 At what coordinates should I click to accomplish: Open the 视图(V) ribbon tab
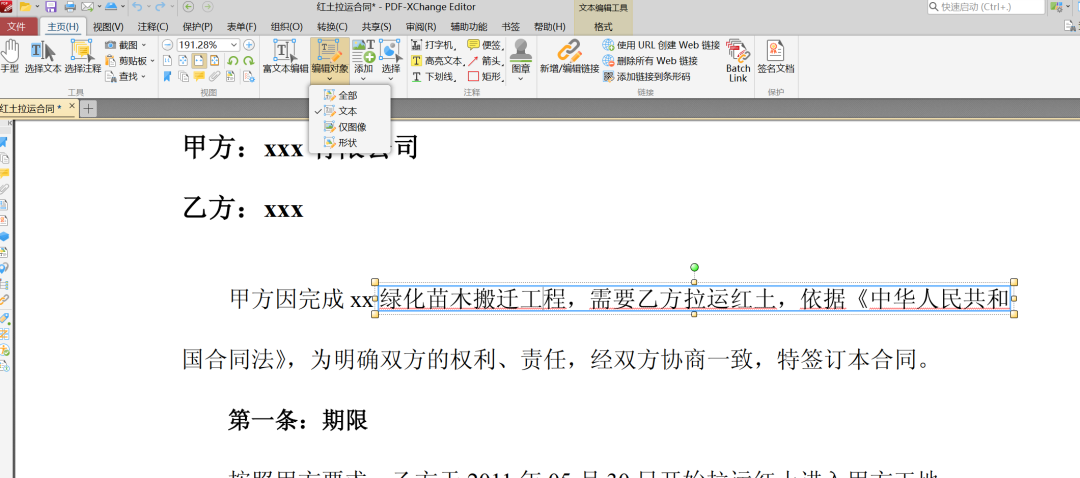click(108, 27)
